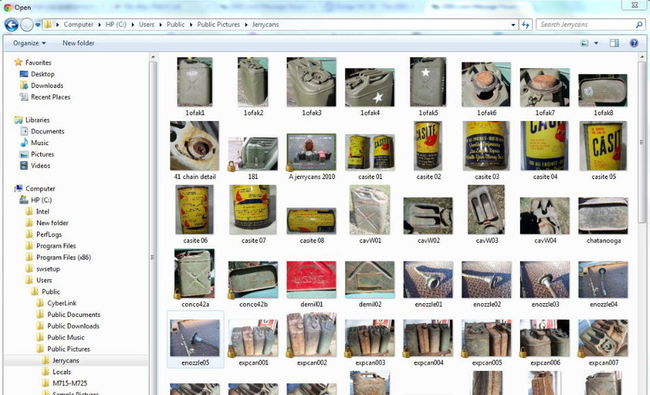Toggle the preview pane icon
The image size is (650, 395).
[614, 43]
